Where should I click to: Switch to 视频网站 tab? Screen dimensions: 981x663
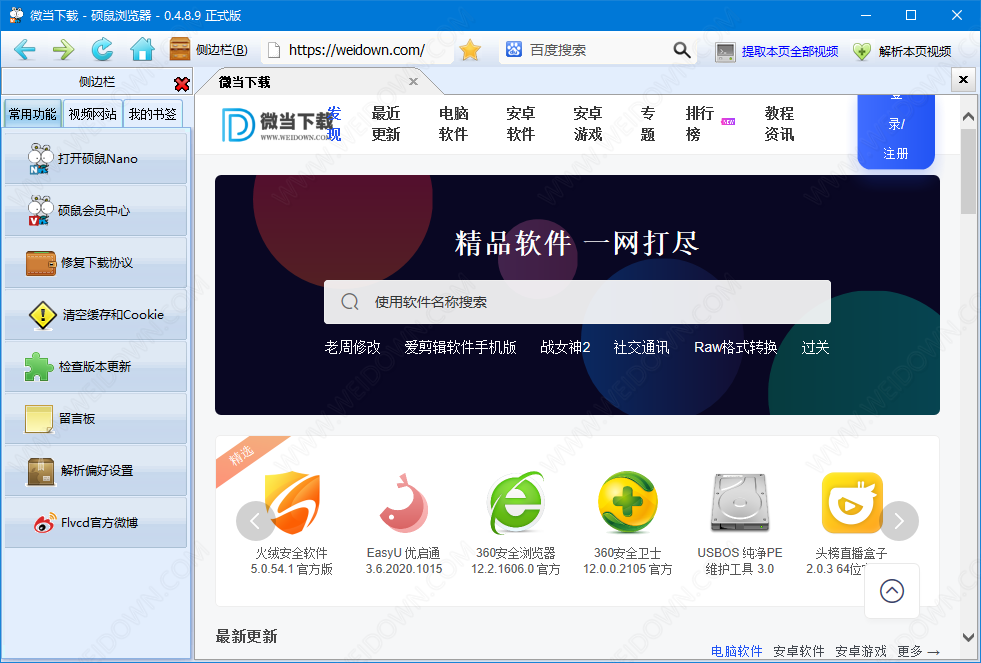pyautogui.click(x=93, y=114)
